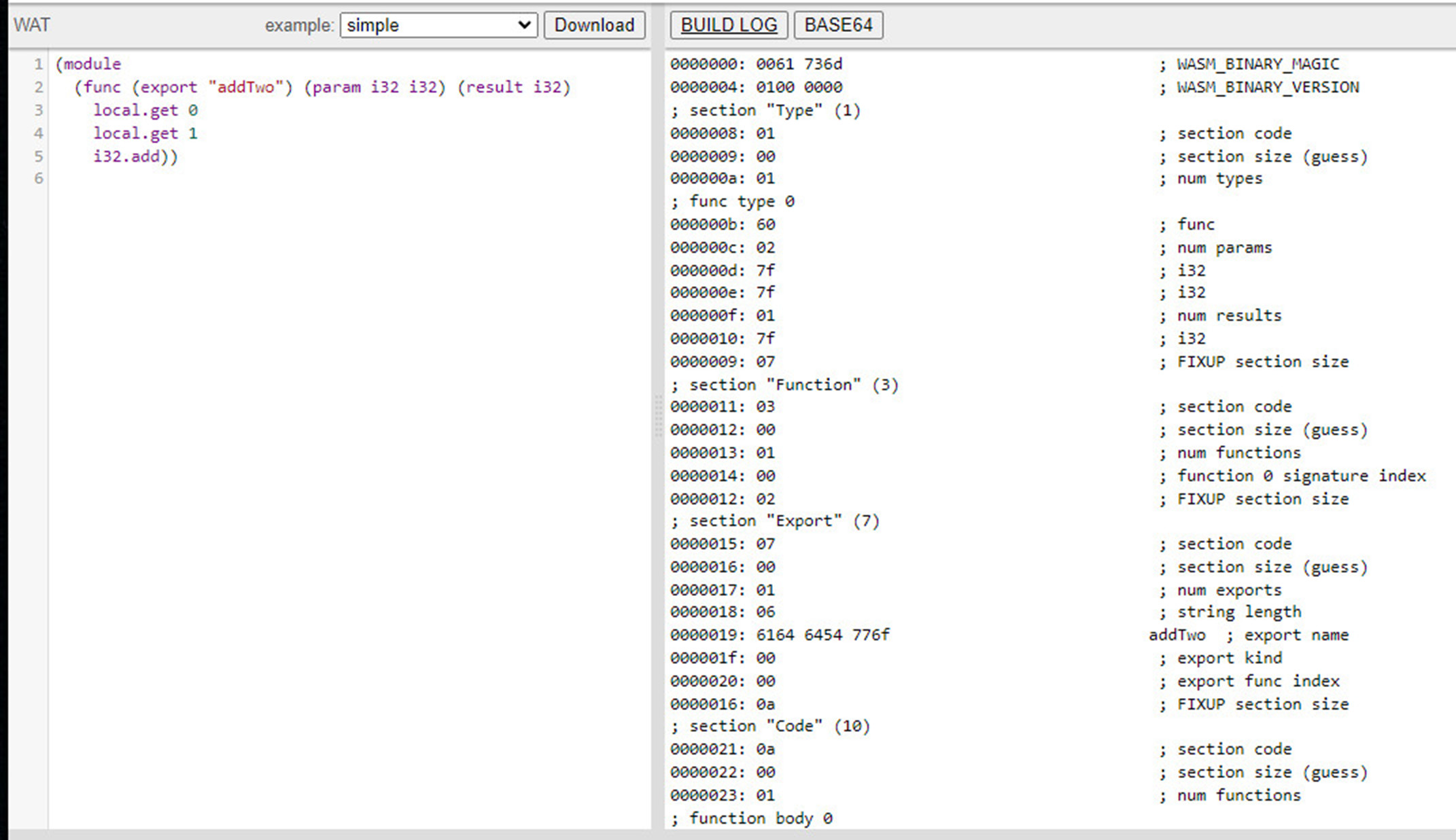
Task: Click the 0000000: 0061 736d line
Action: click(757, 65)
